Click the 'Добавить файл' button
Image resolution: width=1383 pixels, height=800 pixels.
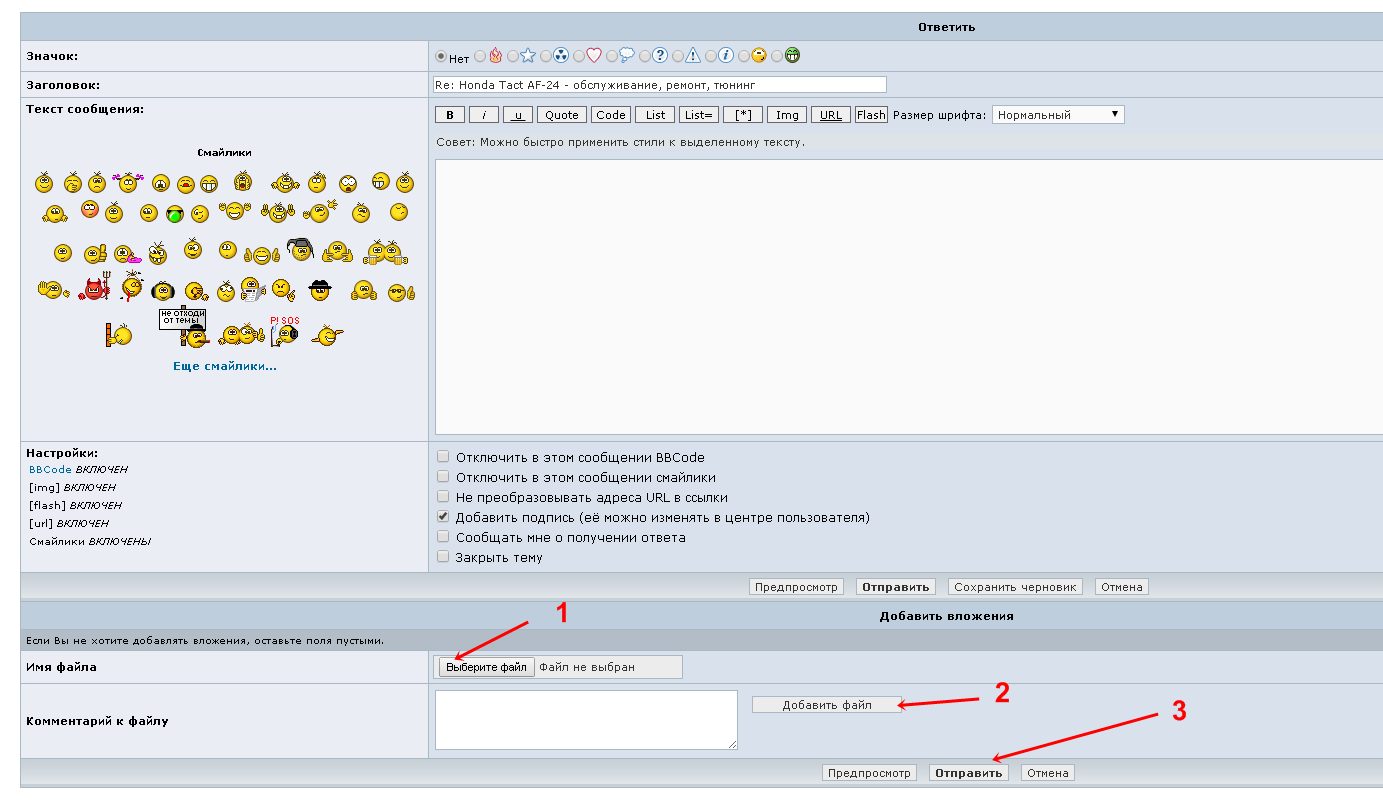tap(827, 705)
